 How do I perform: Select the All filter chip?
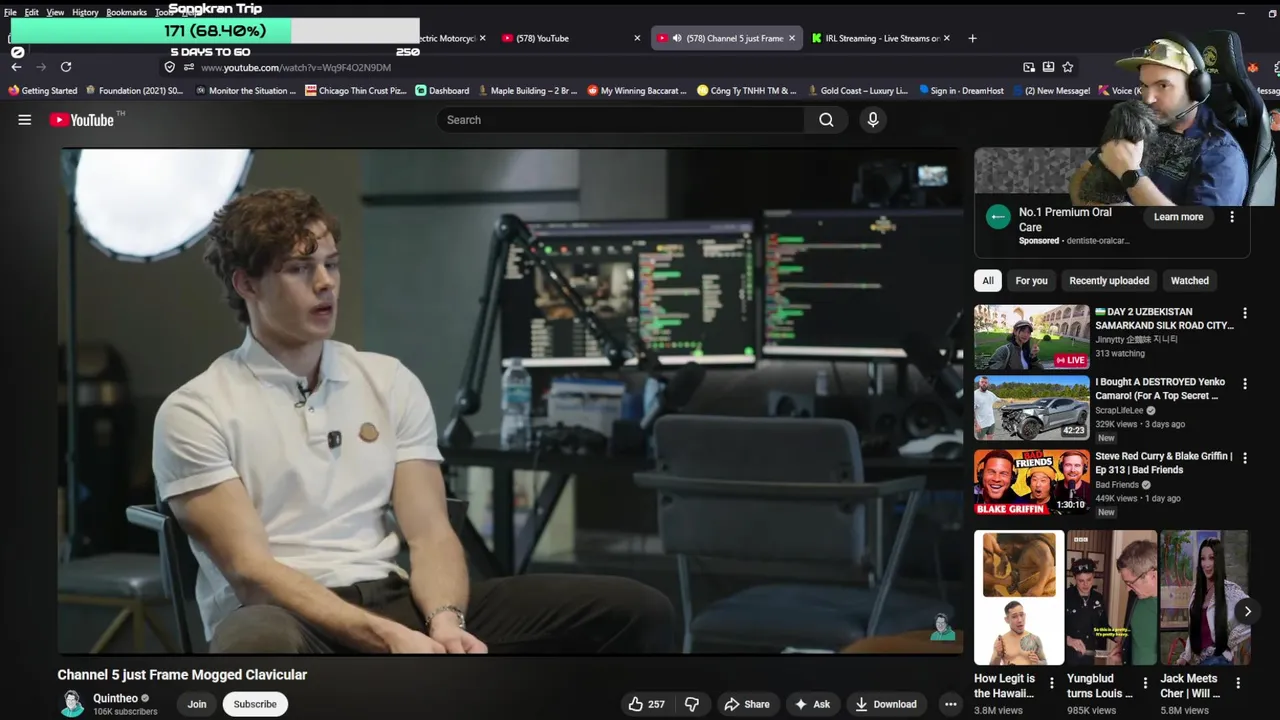[x=988, y=281]
